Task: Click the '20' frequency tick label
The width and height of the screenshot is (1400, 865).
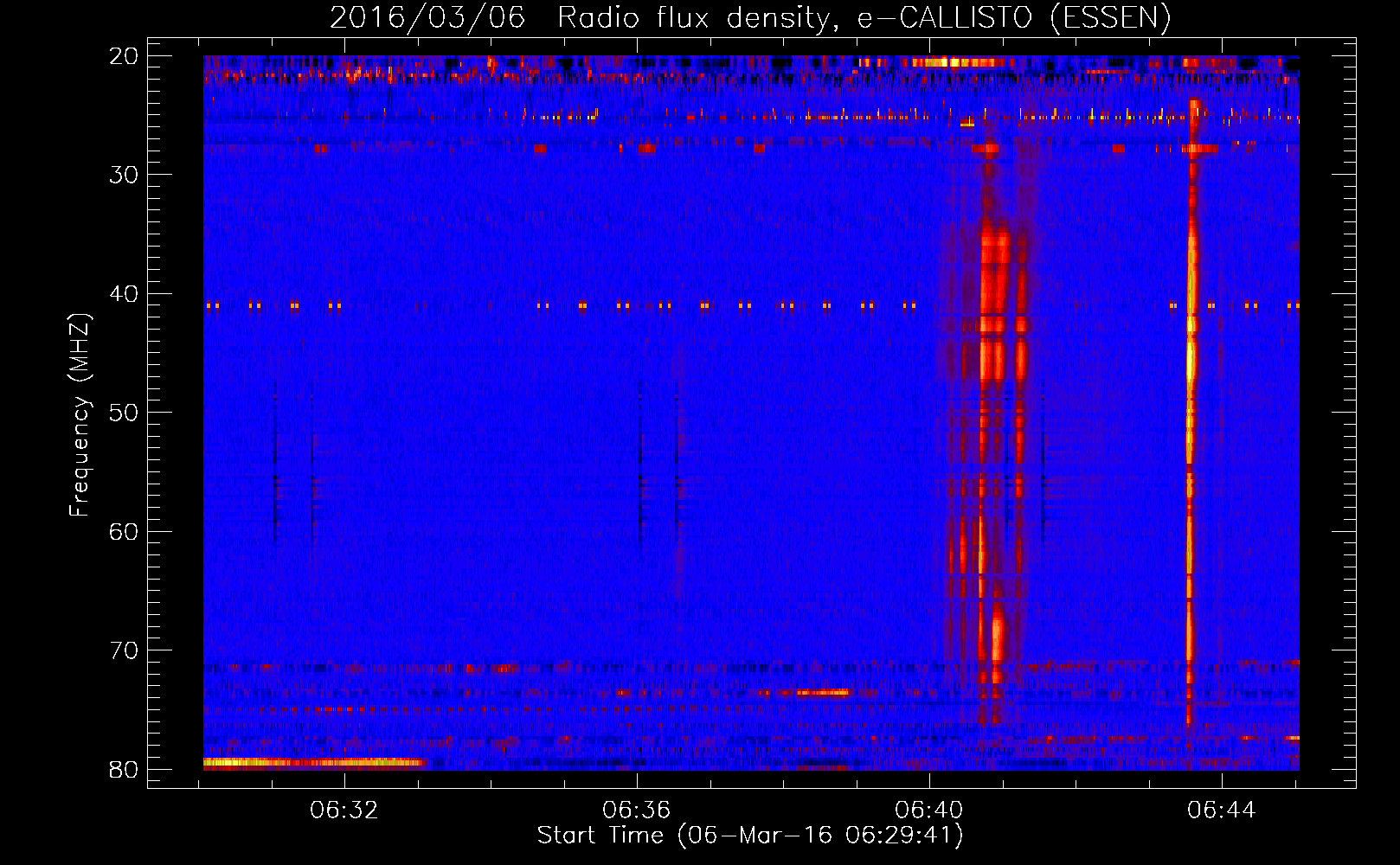Action: (124, 56)
